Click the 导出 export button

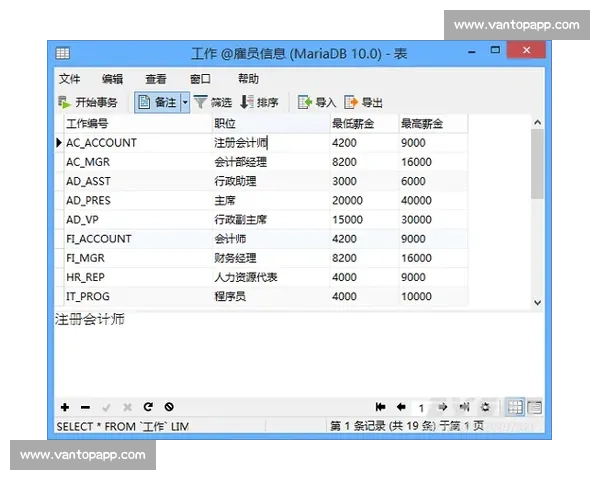[x=364, y=102]
